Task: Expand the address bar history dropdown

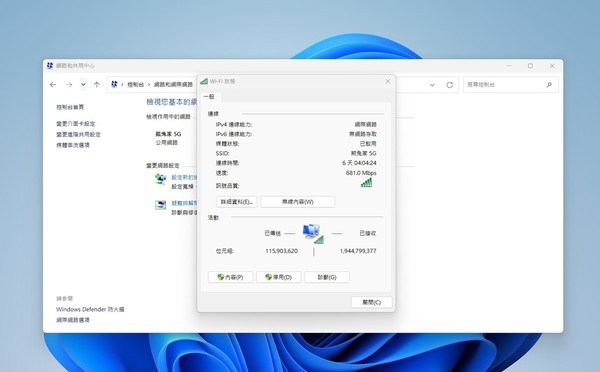Action: (x=432, y=85)
